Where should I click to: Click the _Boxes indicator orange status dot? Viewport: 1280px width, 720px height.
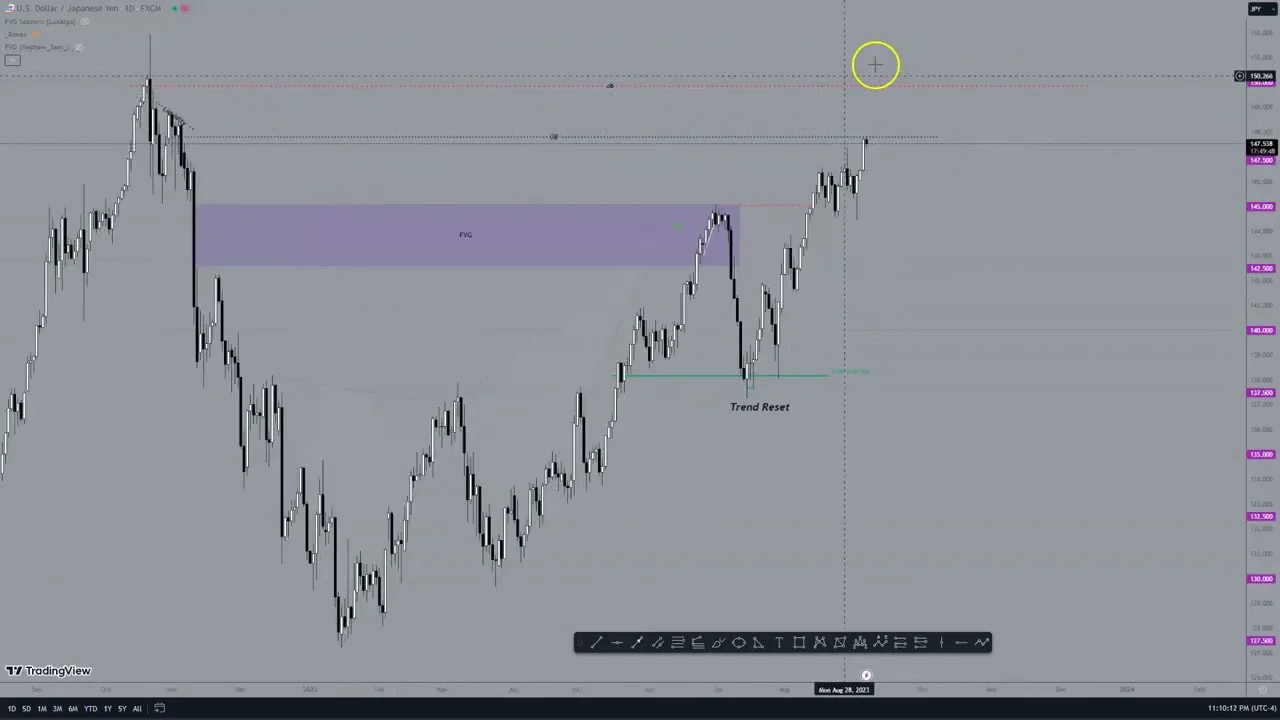point(38,34)
